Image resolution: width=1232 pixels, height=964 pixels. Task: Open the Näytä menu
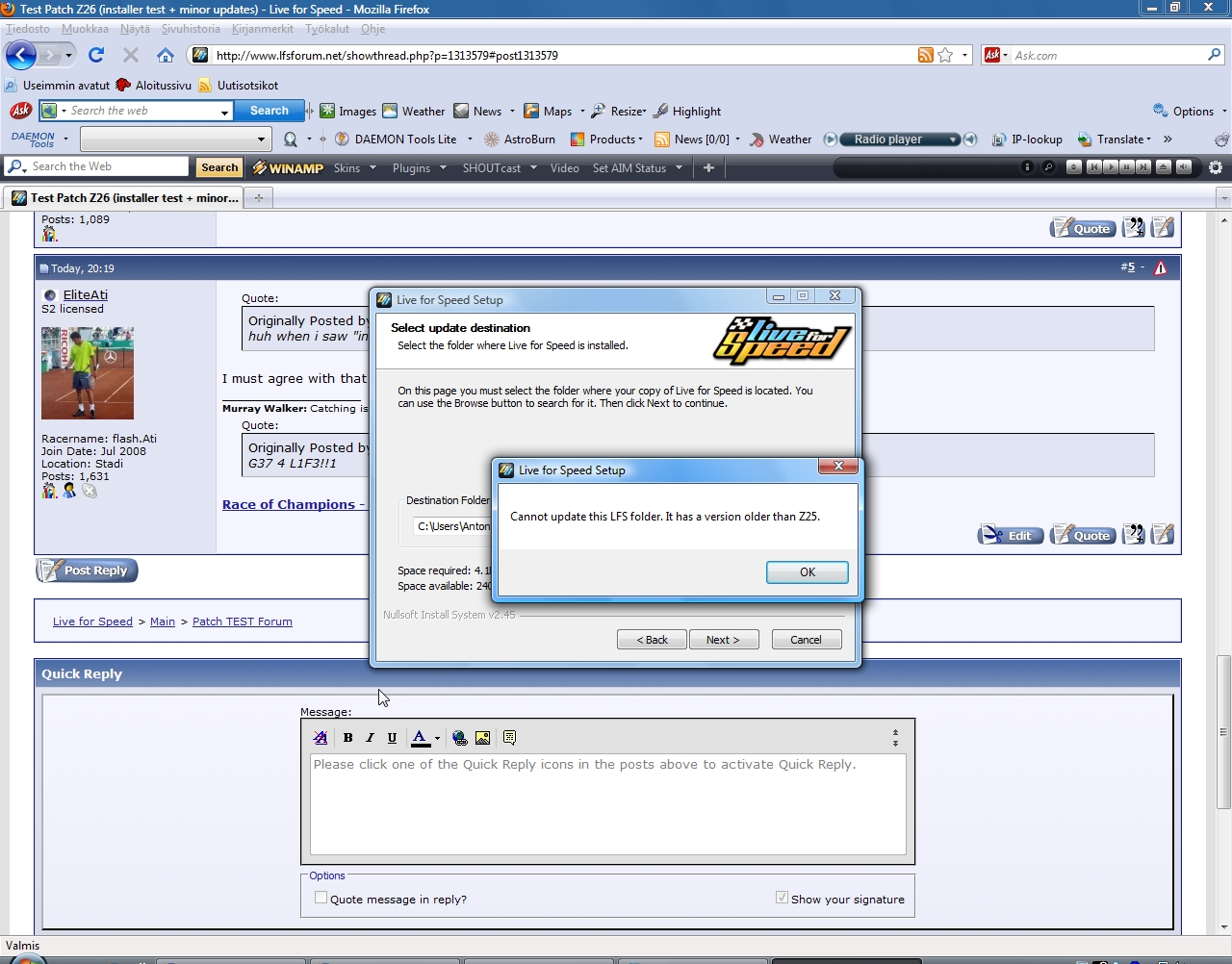pos(135,29)
